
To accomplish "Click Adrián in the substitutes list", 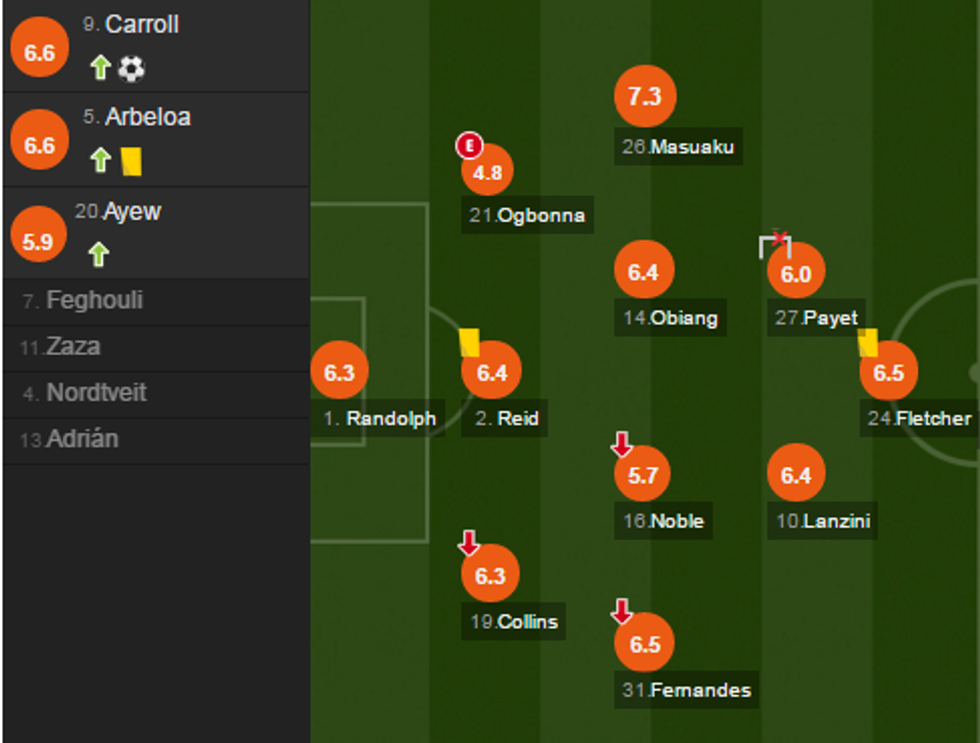I will [81, 439].
